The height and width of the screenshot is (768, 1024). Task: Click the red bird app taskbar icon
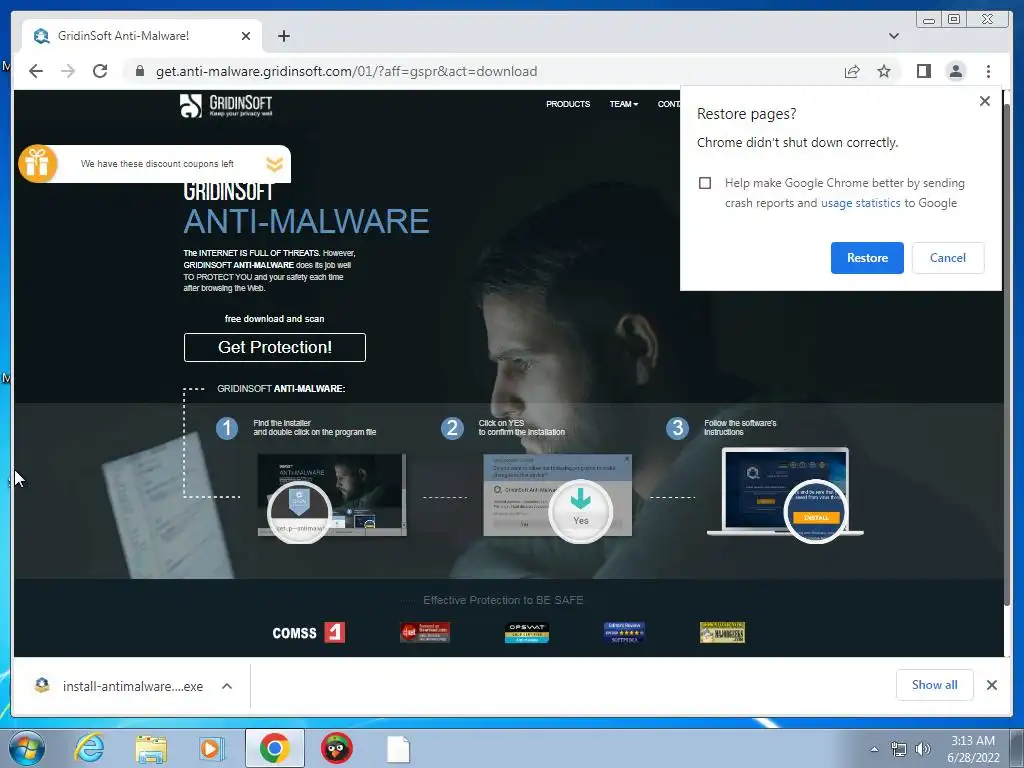(336, 748)
